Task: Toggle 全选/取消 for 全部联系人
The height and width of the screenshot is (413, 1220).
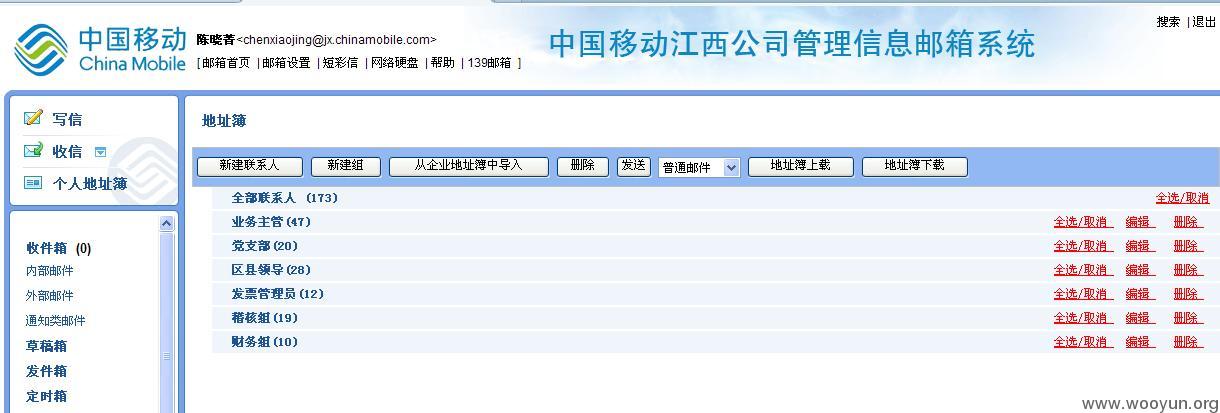Action: (1182, 198)
